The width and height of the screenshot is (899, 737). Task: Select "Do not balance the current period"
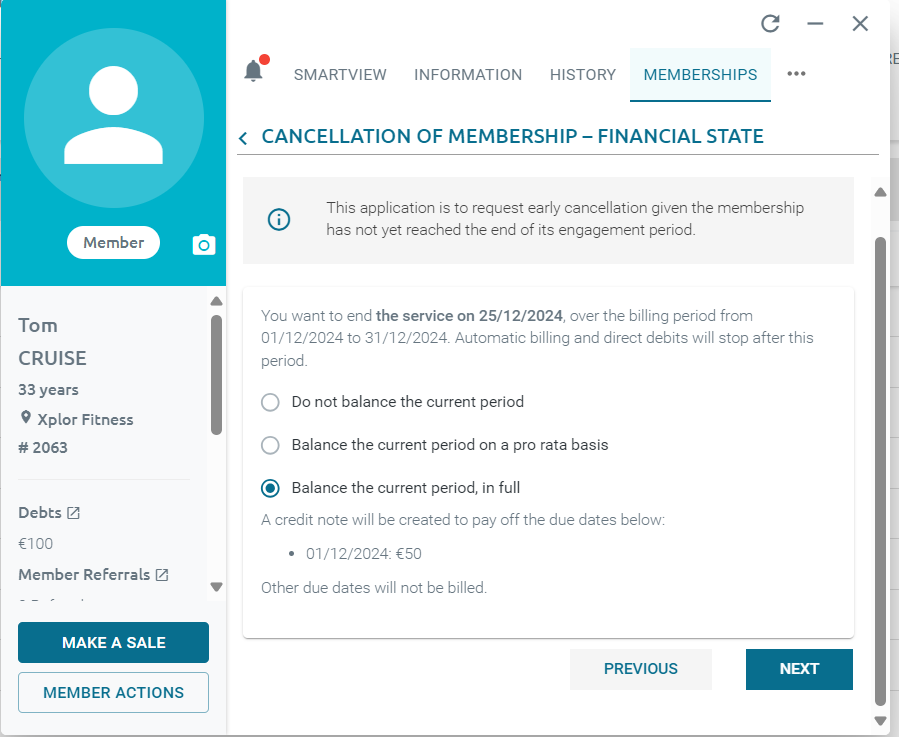click(x=270, y=402)
